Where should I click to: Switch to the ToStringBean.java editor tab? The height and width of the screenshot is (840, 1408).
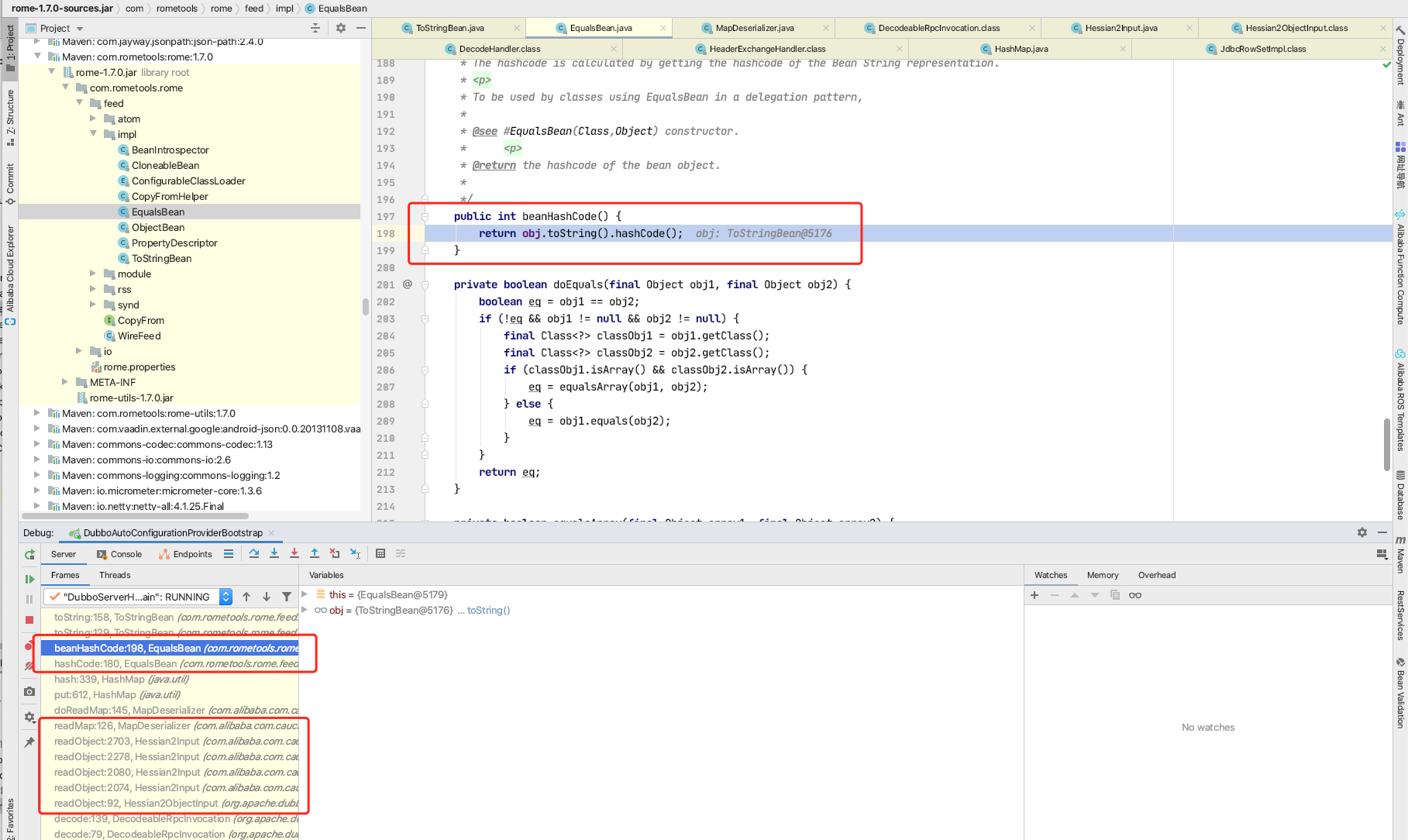coord(449,28)
